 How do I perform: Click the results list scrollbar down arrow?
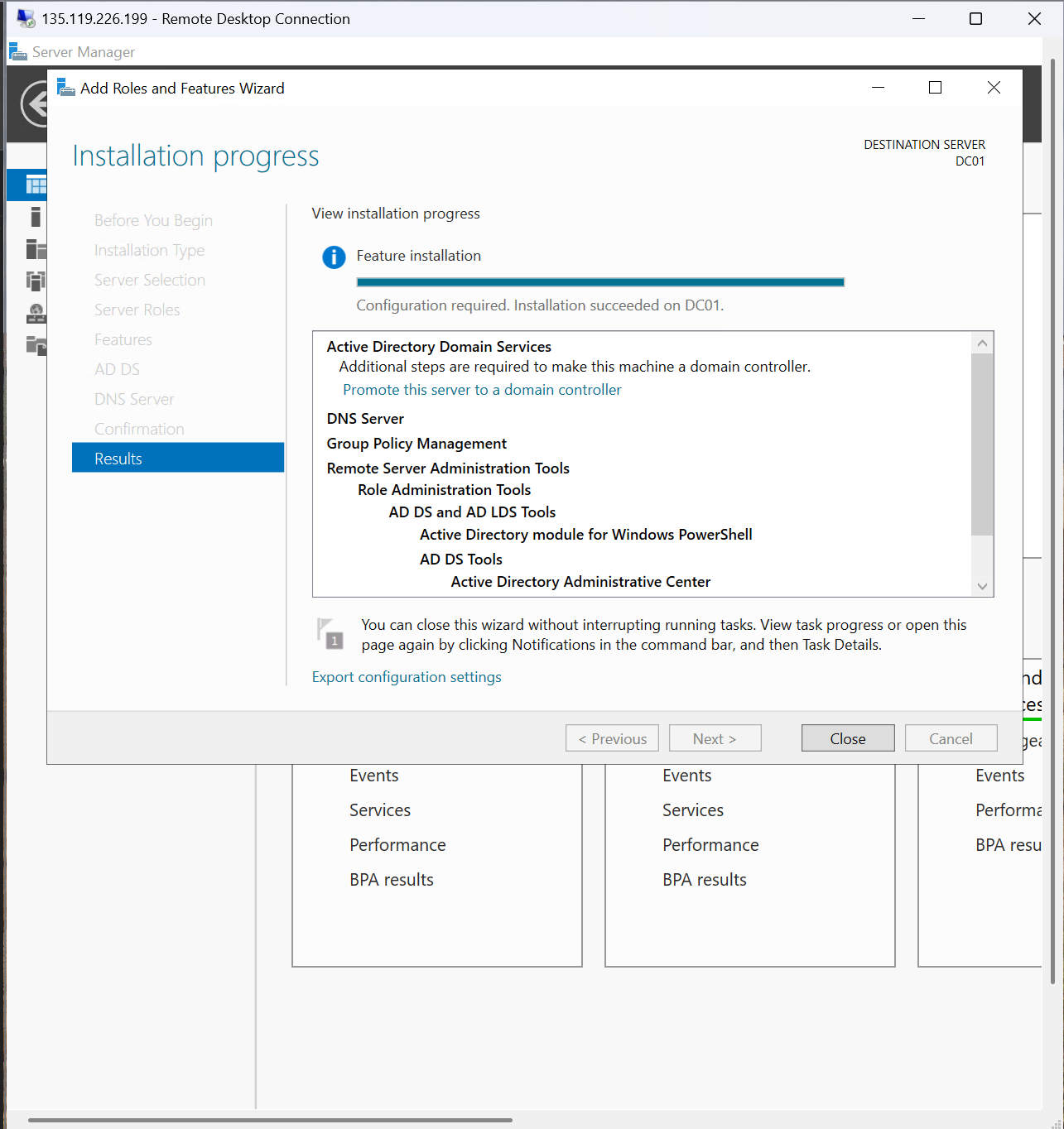point(982,586)
